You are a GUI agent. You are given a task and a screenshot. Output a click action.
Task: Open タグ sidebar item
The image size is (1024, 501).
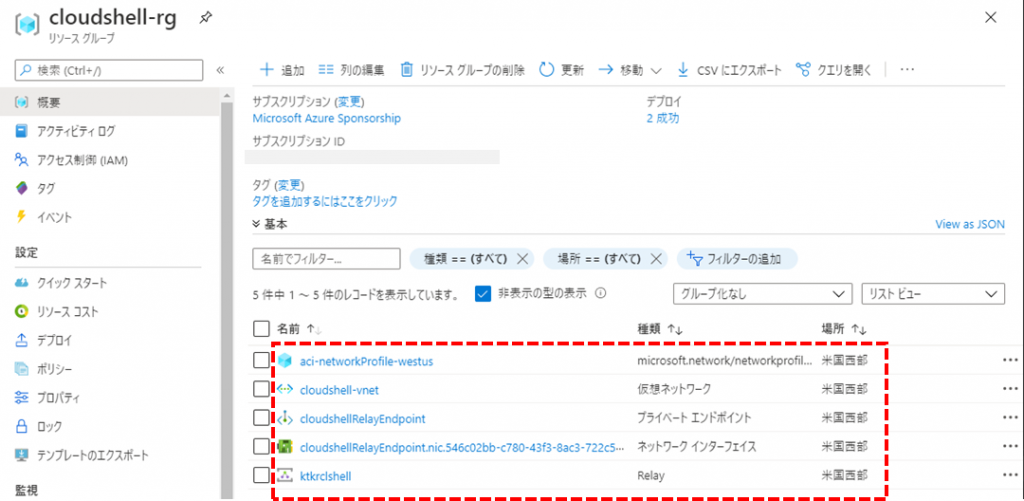point(46,188)
